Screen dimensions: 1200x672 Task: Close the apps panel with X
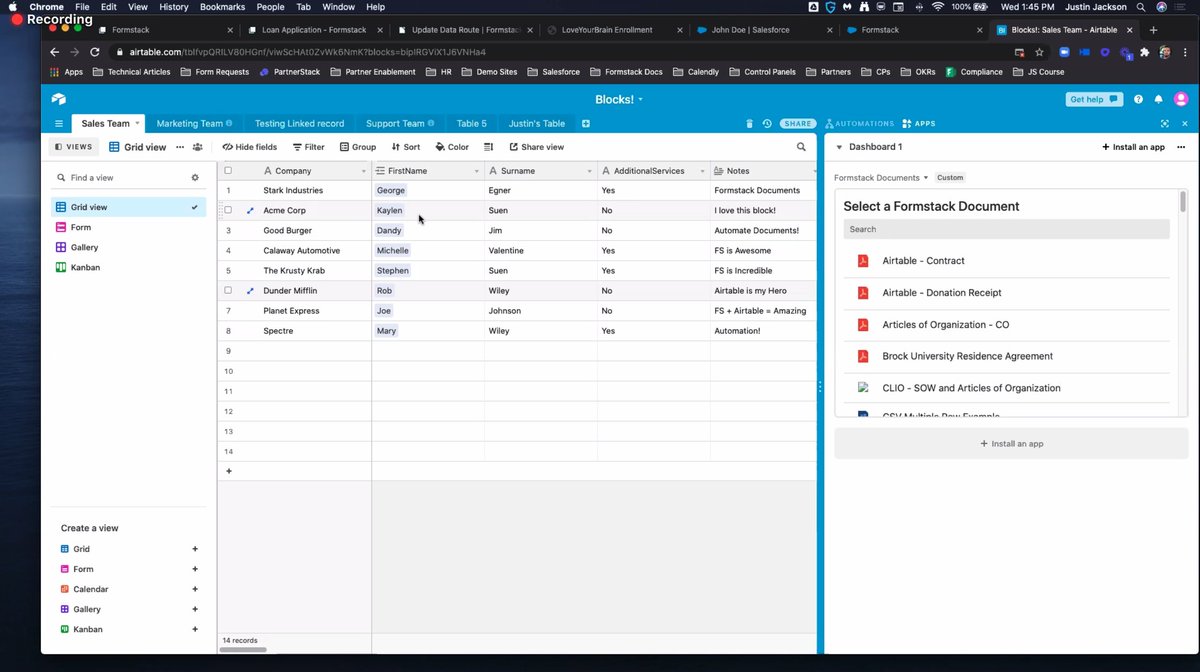pyautogui.click(x=1183, y=124)
